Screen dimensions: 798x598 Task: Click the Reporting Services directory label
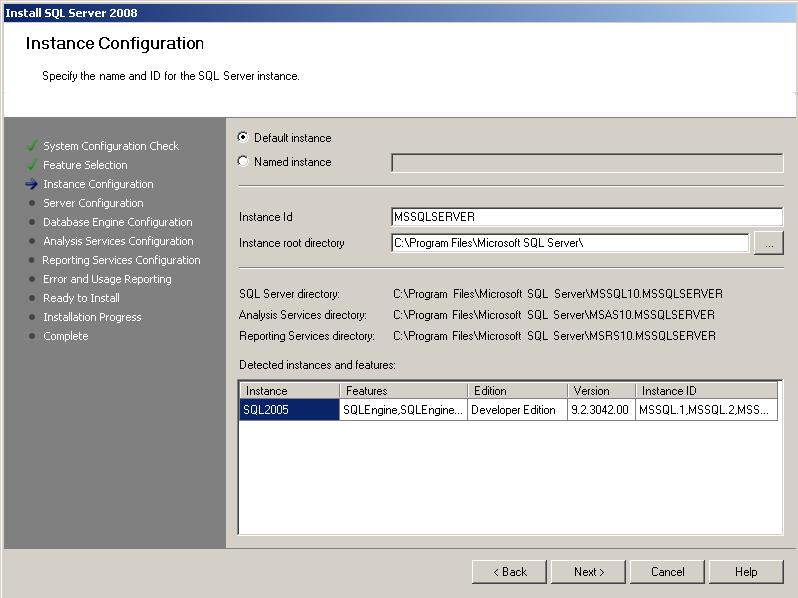pyautogui.click(x=307, y=336)
